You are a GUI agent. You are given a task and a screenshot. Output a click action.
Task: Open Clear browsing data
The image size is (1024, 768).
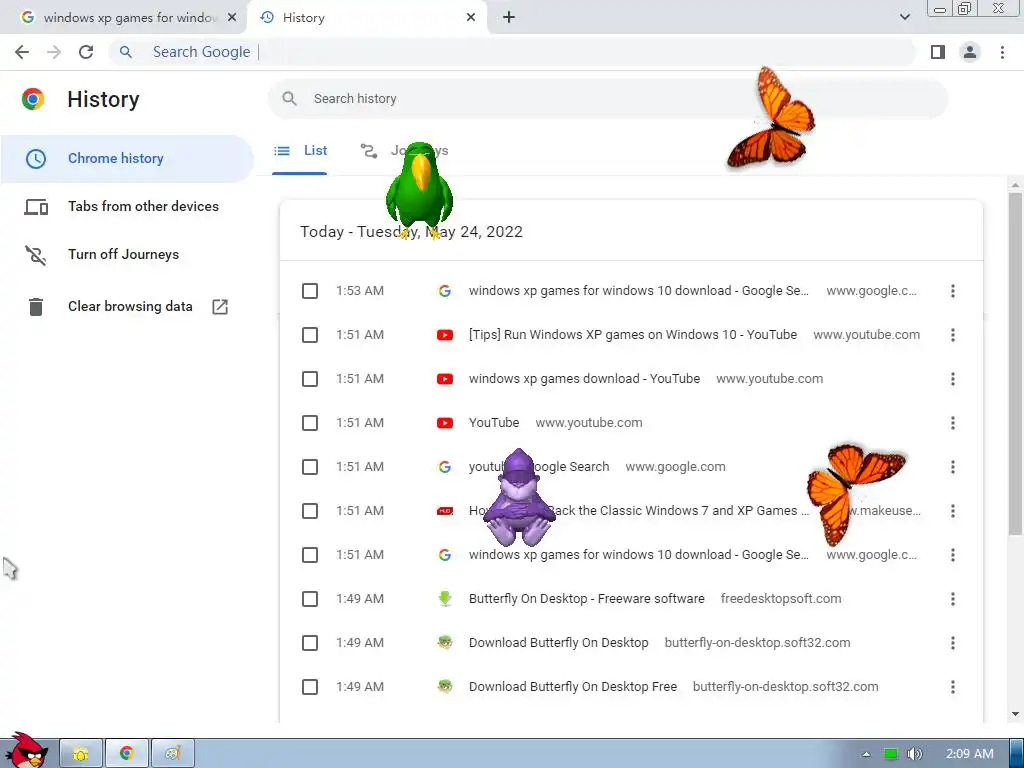pos(127,306)
